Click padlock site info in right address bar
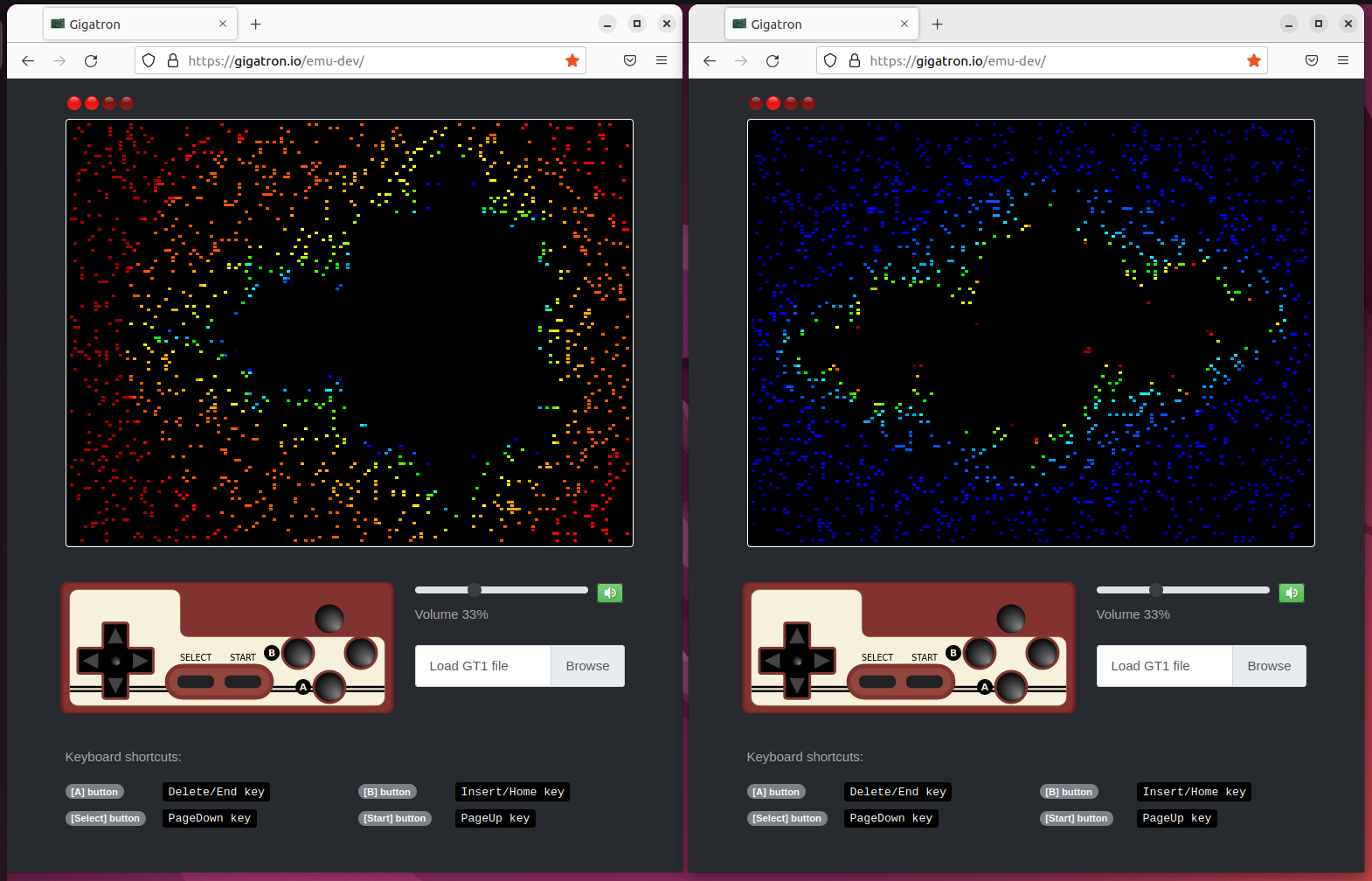The image size is (1372, 881). (855, 60)
